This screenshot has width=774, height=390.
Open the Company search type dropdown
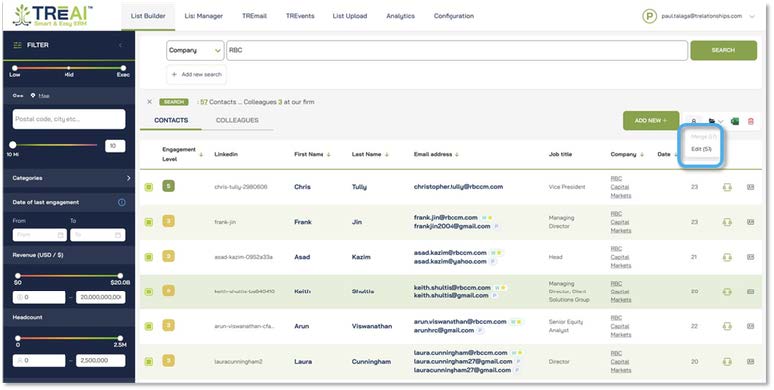195,50
